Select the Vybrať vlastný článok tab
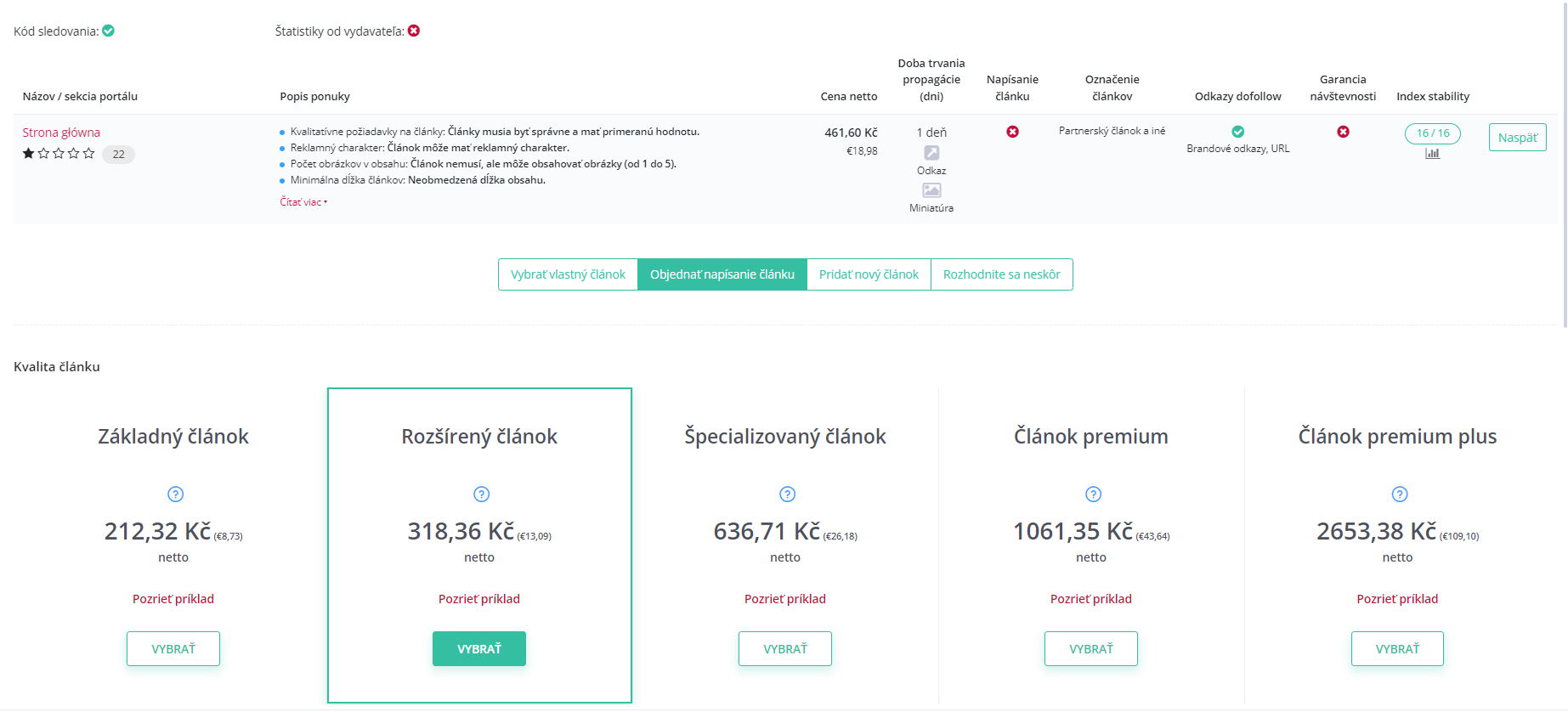This screenshot has width=1568, height=712. [x=568, y=274]
